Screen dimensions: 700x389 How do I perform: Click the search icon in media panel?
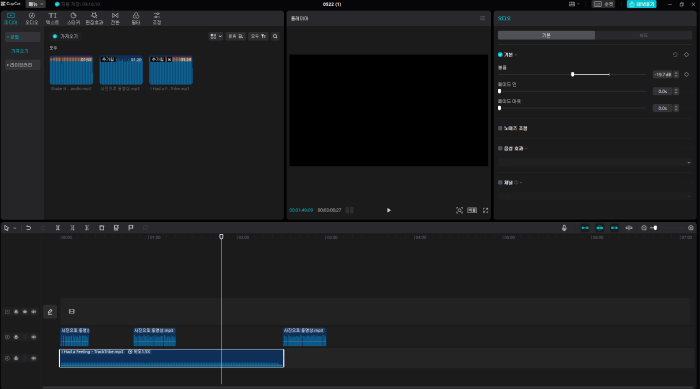(275, 36)
